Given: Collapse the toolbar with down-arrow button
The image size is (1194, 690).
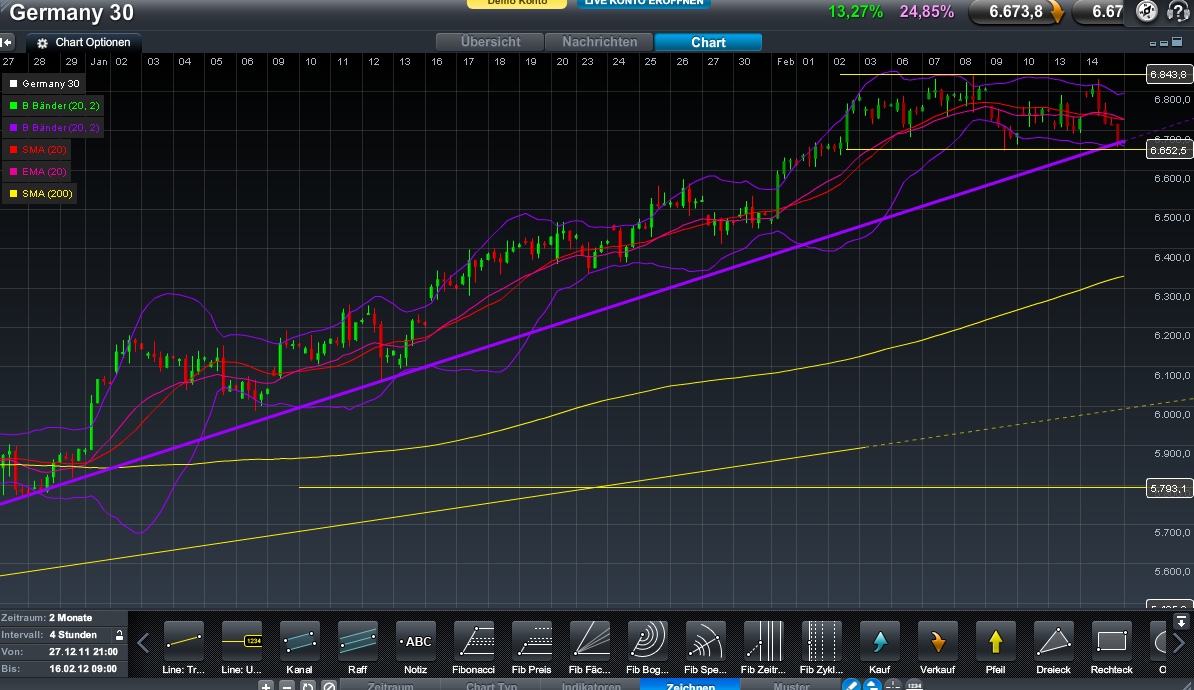Looking at the screenshot, I should 1182,621.
